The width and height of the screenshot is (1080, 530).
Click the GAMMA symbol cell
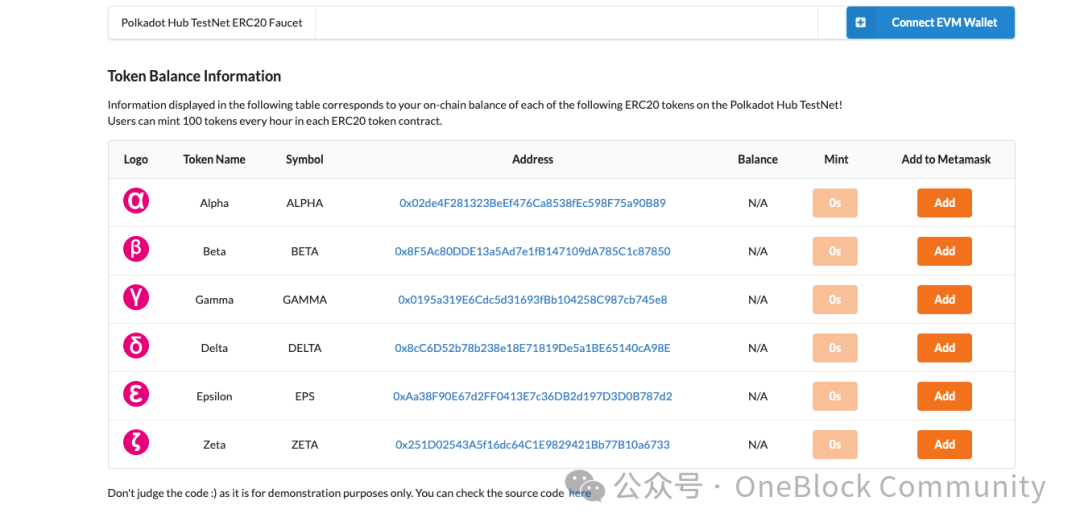point(304,300)
